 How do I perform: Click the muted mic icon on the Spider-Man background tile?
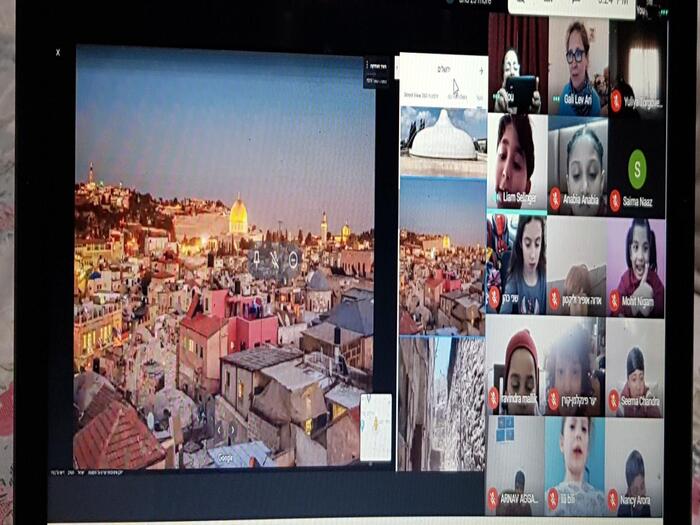click(494, 298)
